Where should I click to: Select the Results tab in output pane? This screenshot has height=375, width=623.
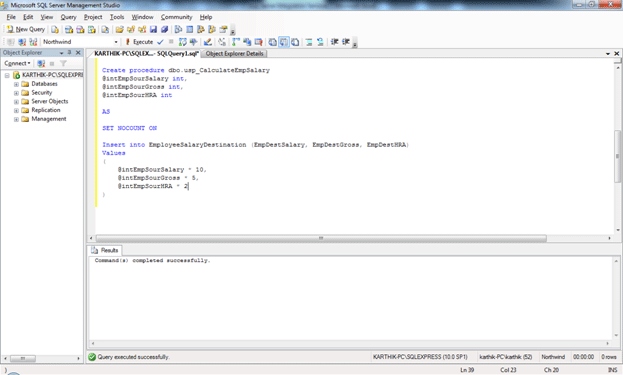point(105,250)
